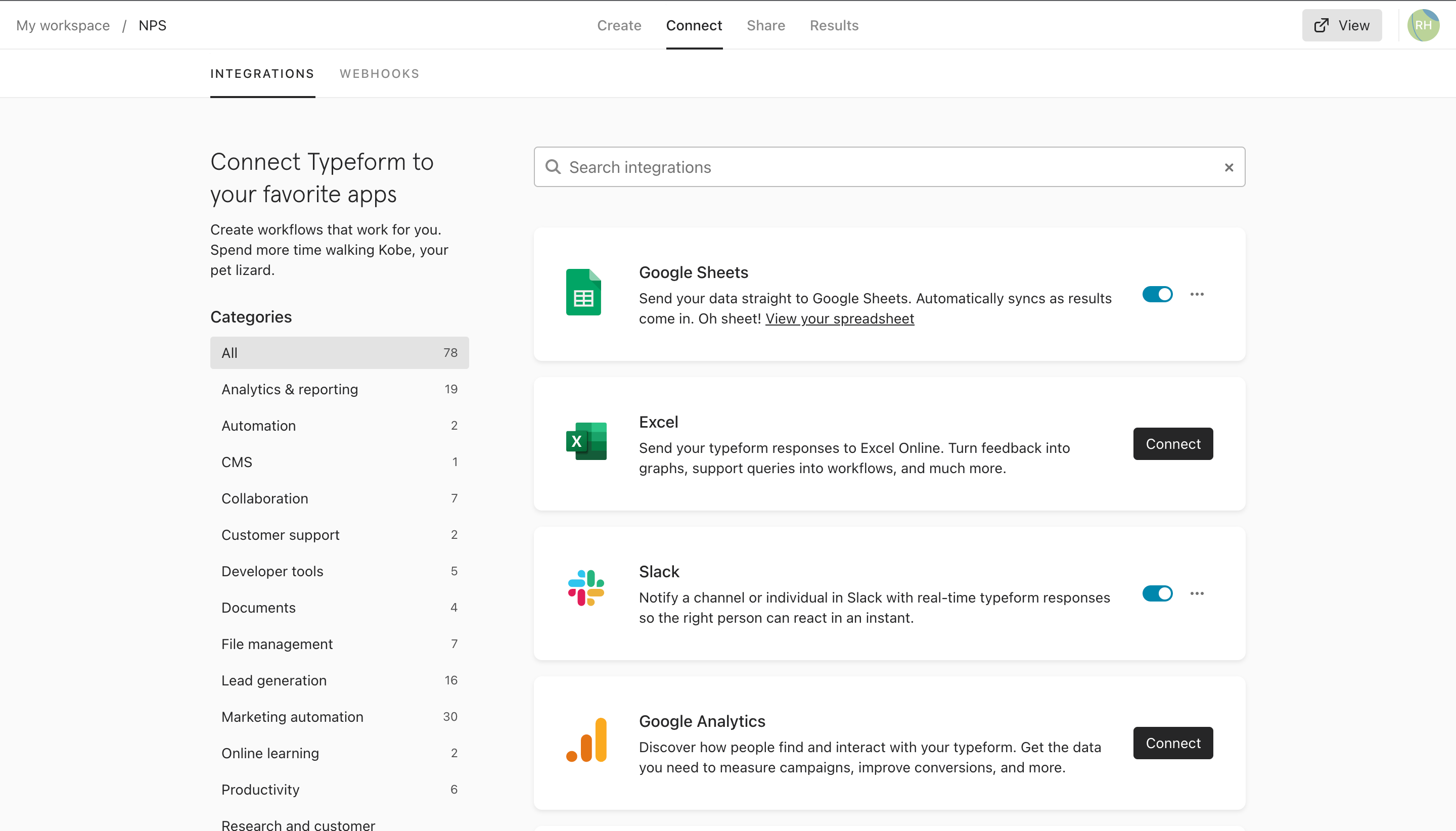The image size is (1456, 831).
Task: Connect the Excel integration
Action: pos(1173,443)
